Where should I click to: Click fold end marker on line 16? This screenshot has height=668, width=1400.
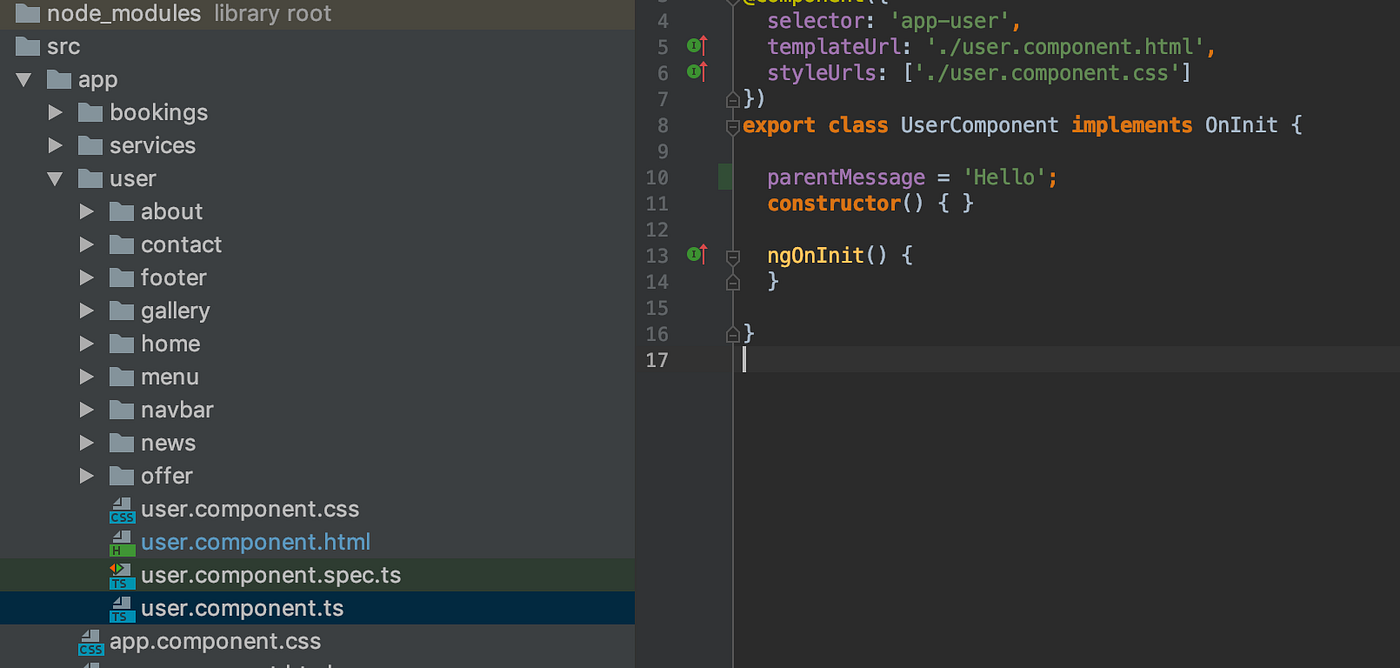pyautogui.click(x=733, y=334)
